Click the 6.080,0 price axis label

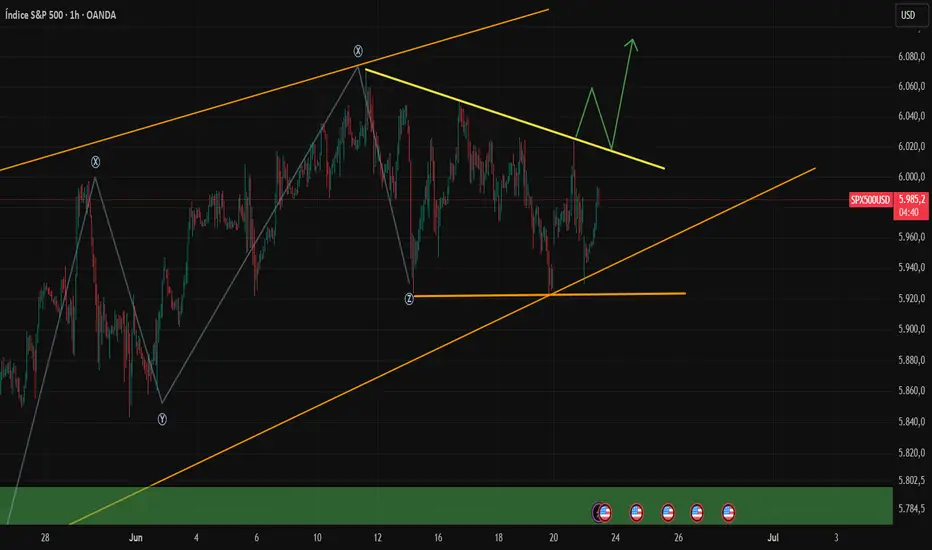911,56
